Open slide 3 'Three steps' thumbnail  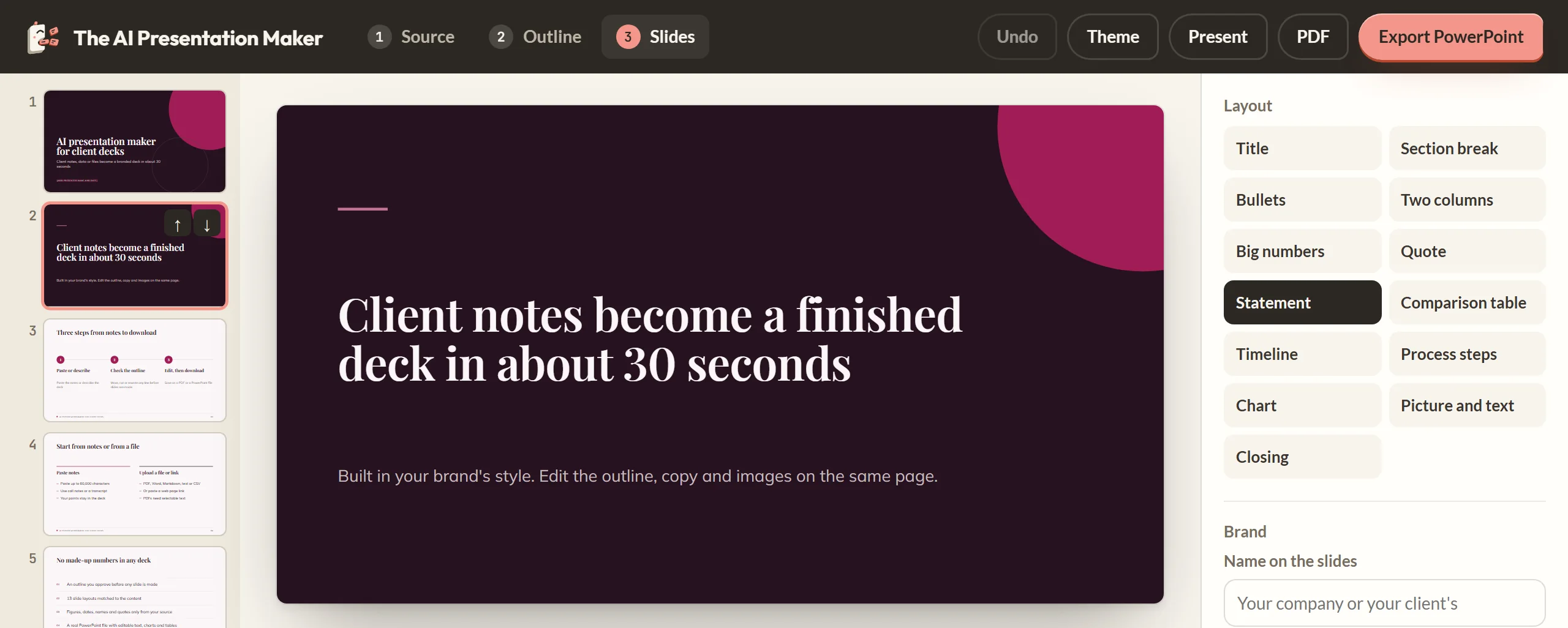[x=135, y=370]
